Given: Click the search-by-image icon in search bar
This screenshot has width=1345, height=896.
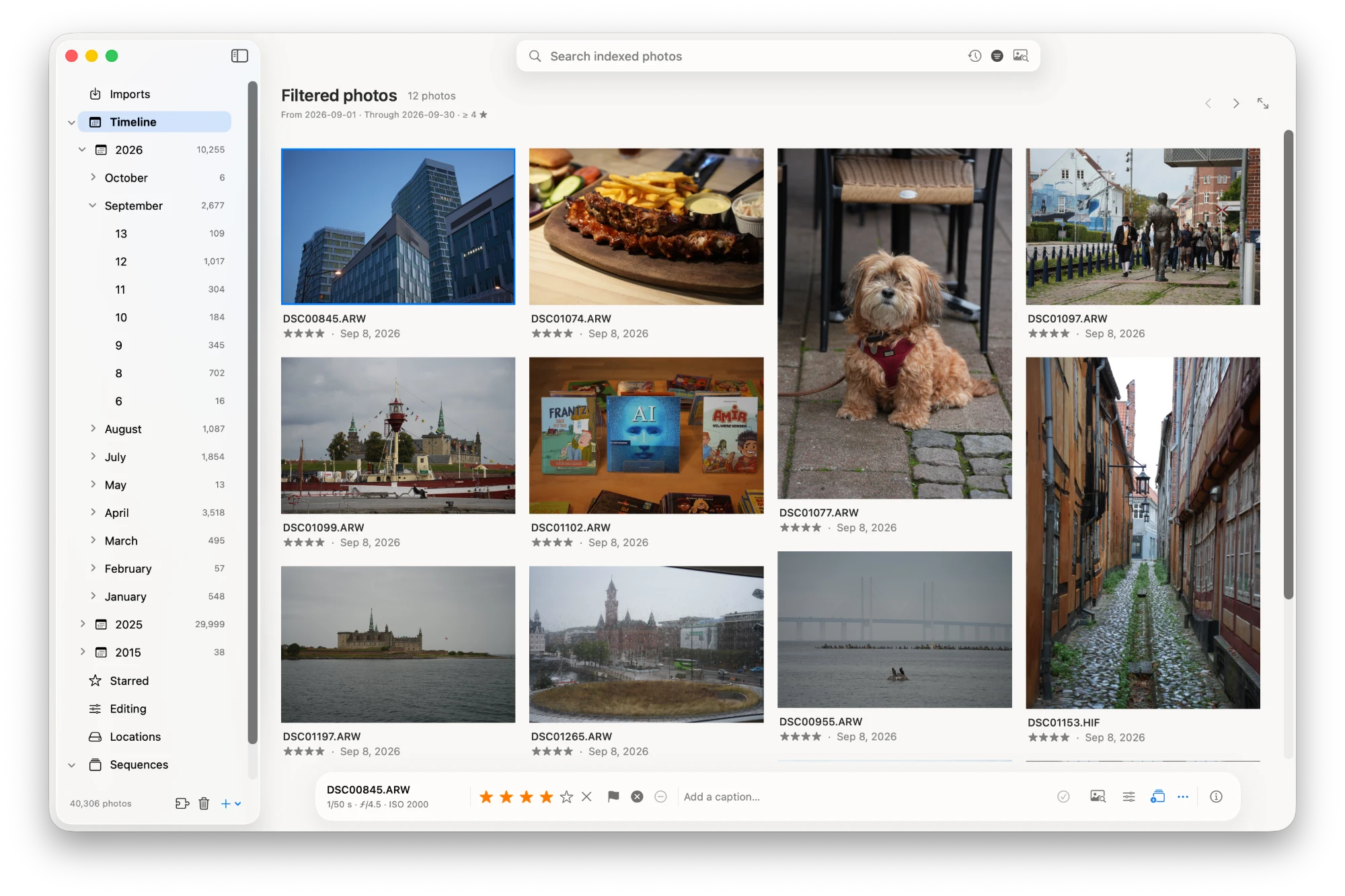Looking at the screenshot, I should pos(1021,56).
